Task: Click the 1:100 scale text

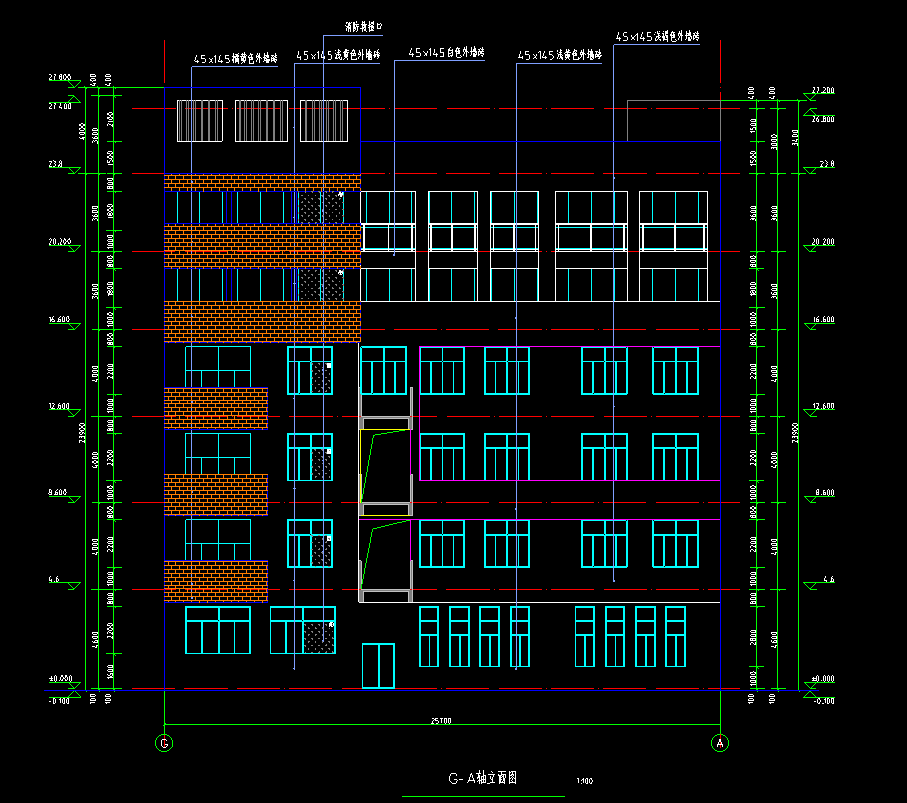Action: pyautogui.click(x=584, y=781)
